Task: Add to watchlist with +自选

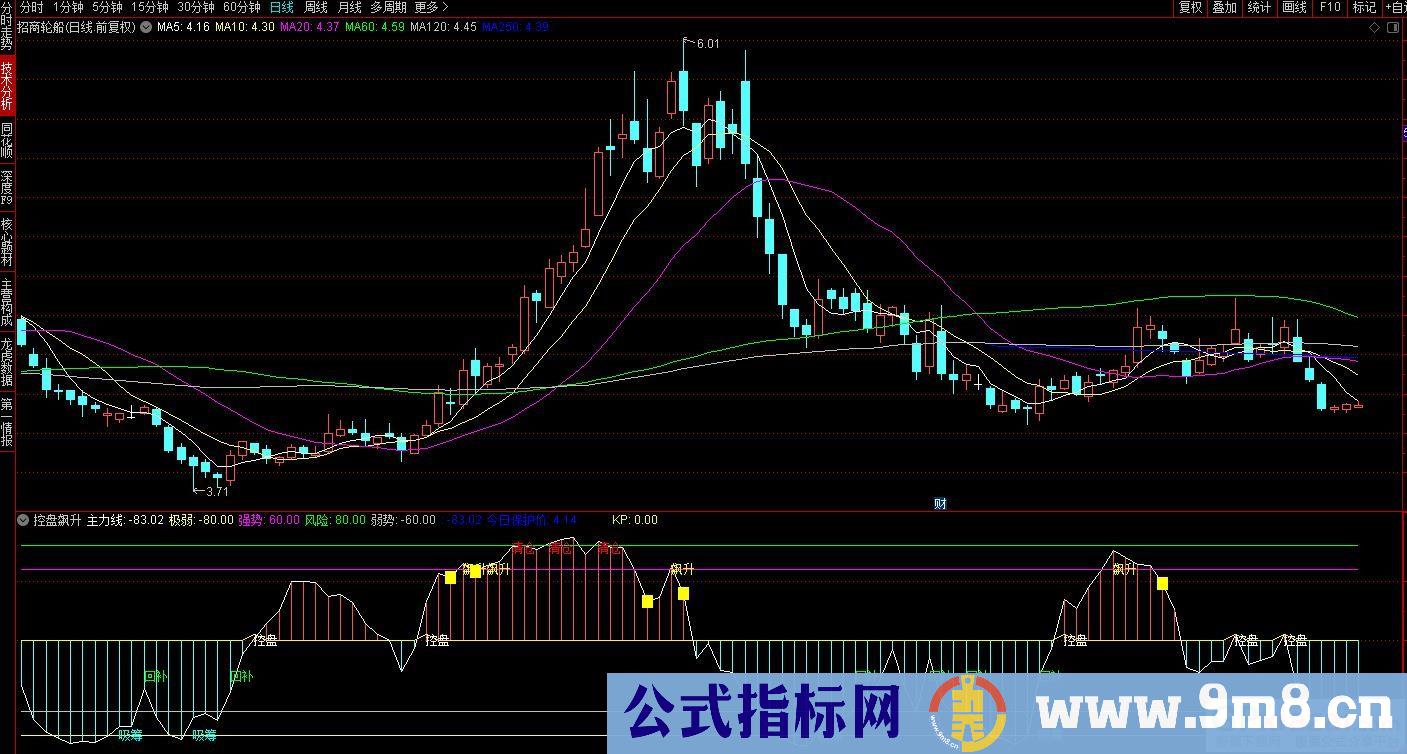Action: tap(1395, 7)
